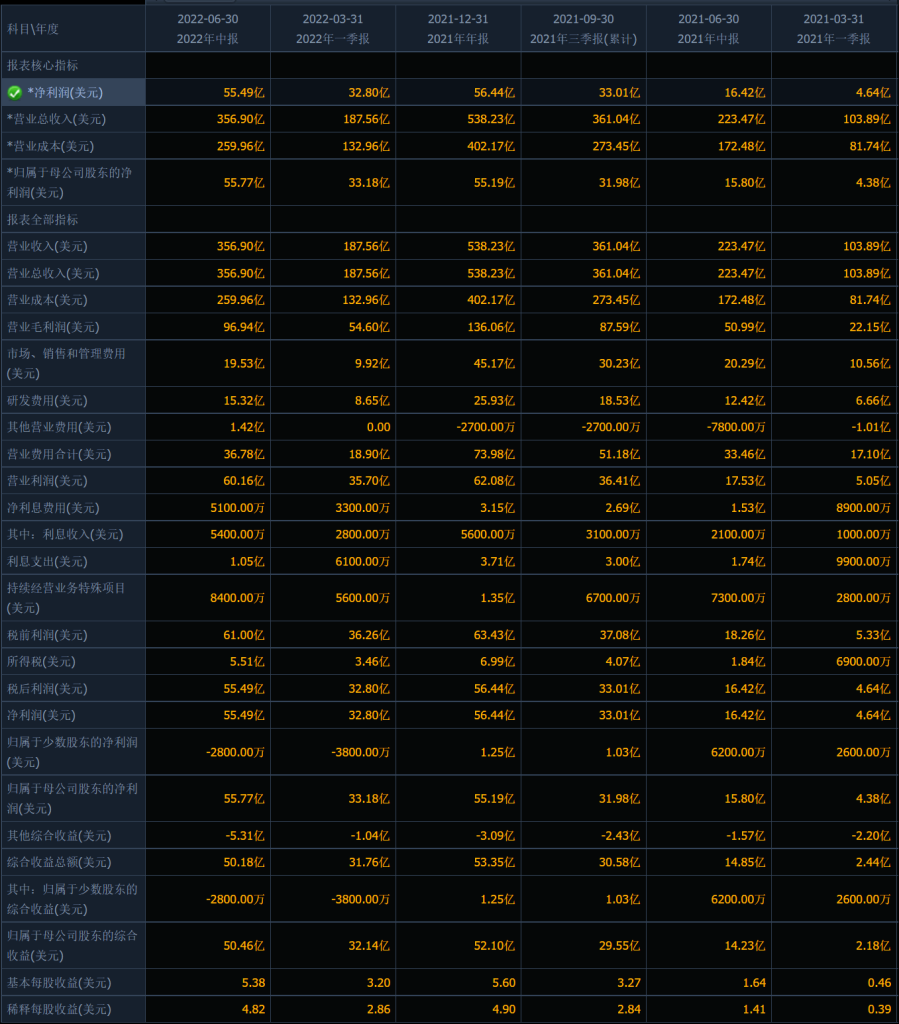This screenshot has width=899, height=1024.
Task: Select the 基本每股收益(美元) row label
Action: pyautogui.click(x=59, y=983)
